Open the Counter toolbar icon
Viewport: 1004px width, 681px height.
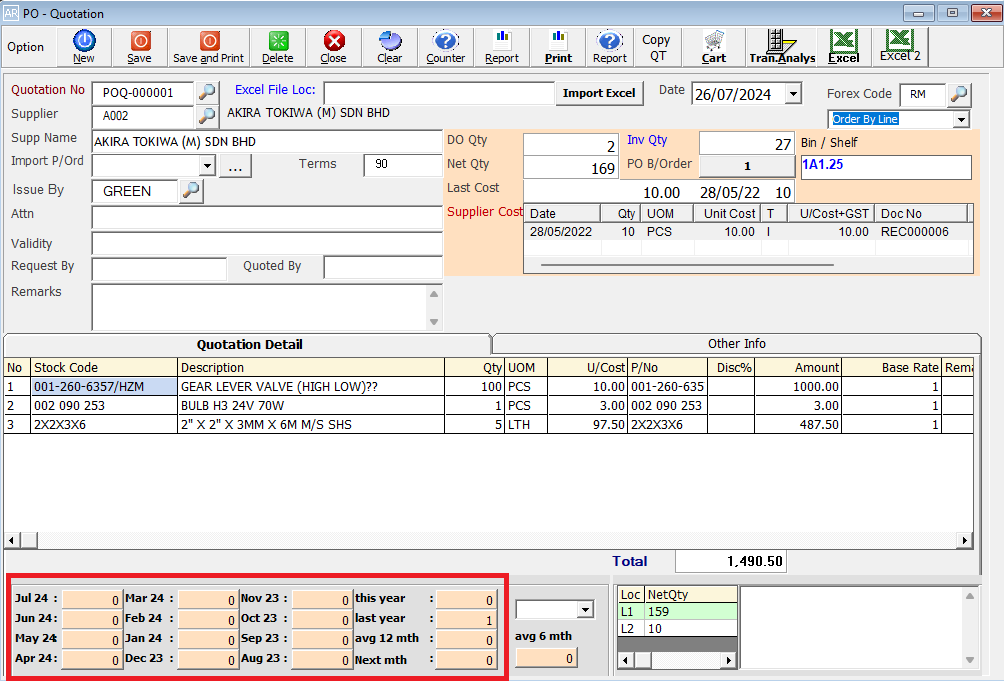[x=446, y=47]
